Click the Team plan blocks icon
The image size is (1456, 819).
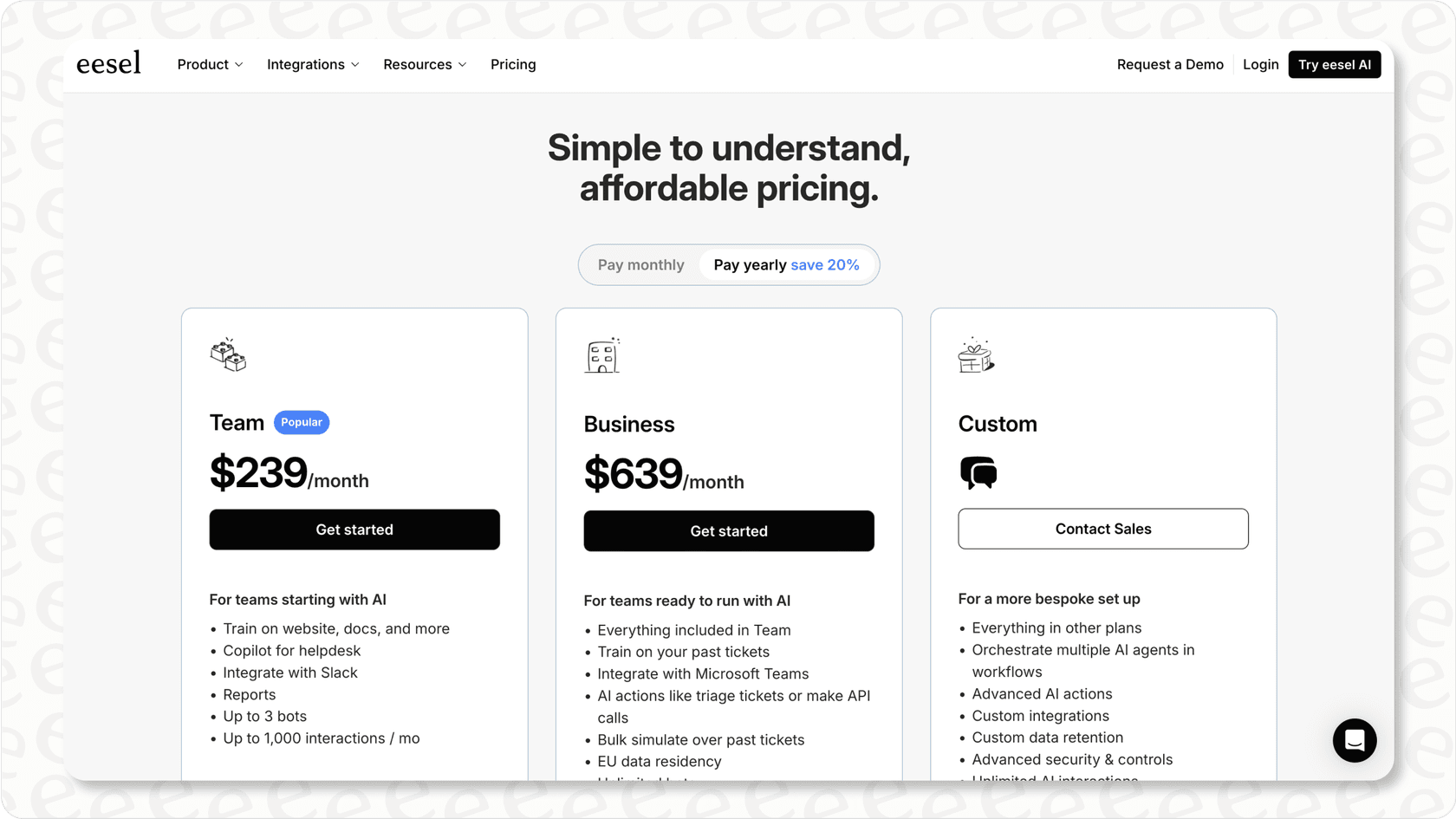228,355
